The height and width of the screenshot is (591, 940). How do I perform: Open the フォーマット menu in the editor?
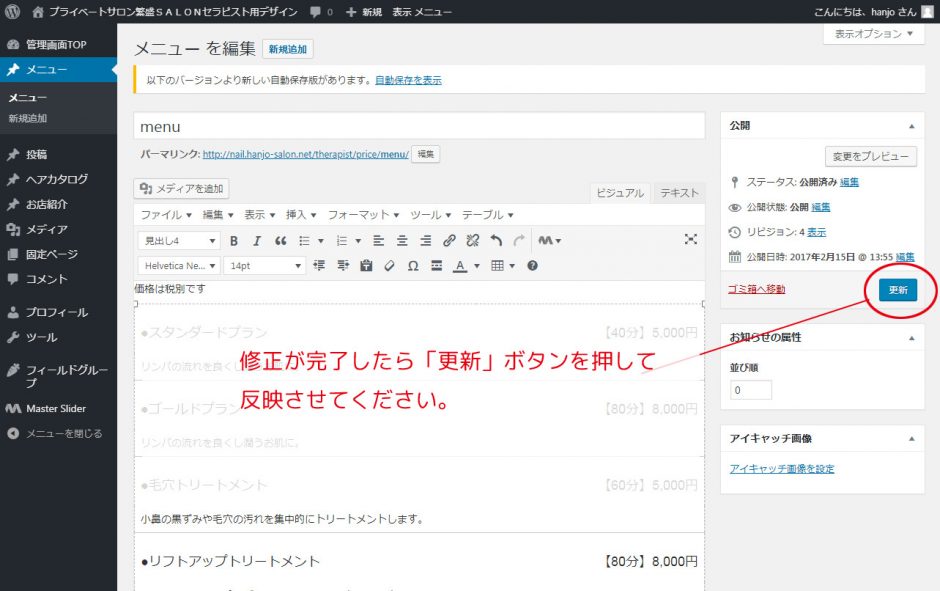(364, 215)
